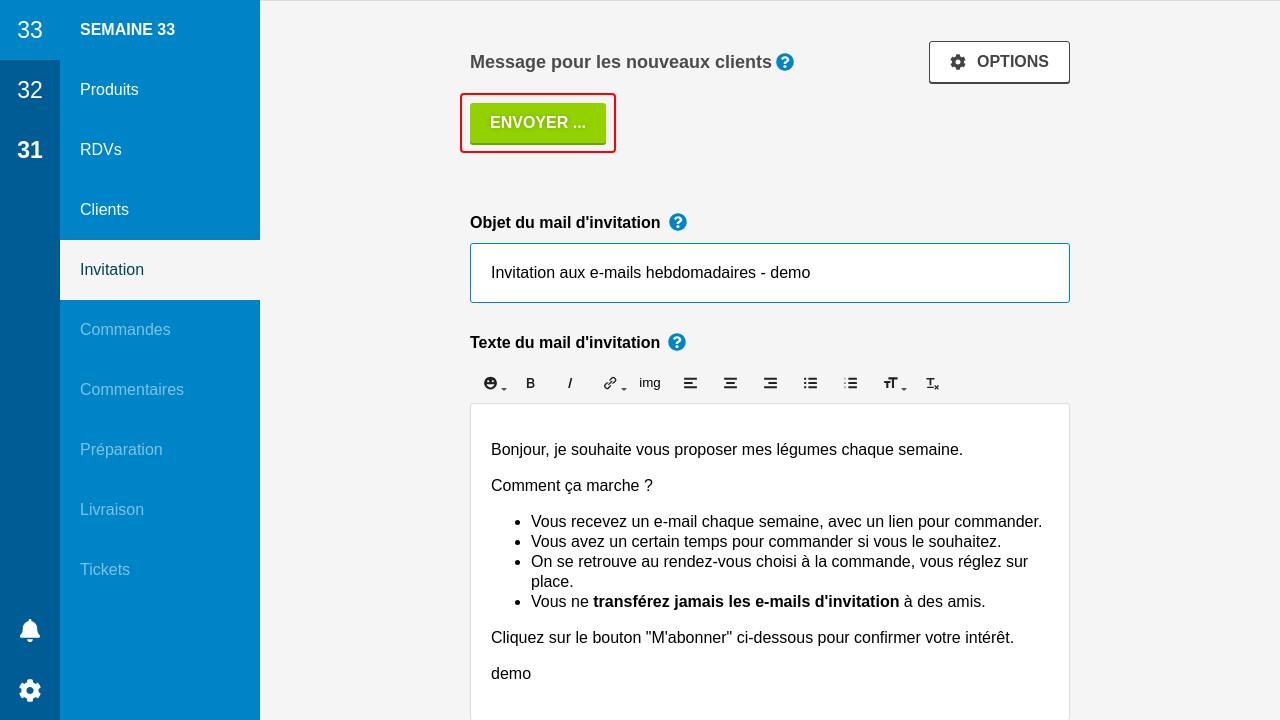Open the text size dropdown

click(x=892, y=383)
